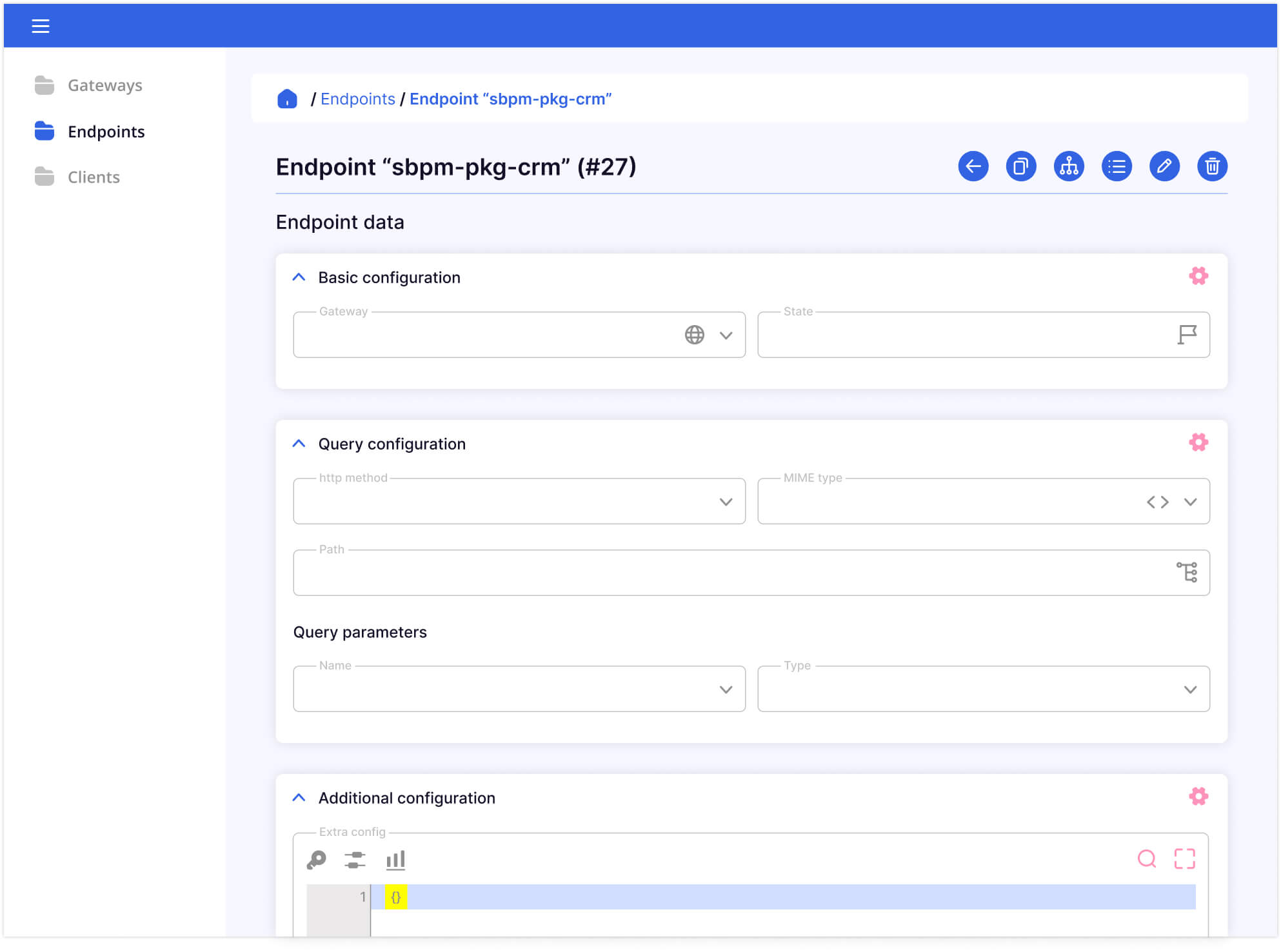Click the Path input field
The width and height of the screenshot is (1281, 952).
click(729, 573)
